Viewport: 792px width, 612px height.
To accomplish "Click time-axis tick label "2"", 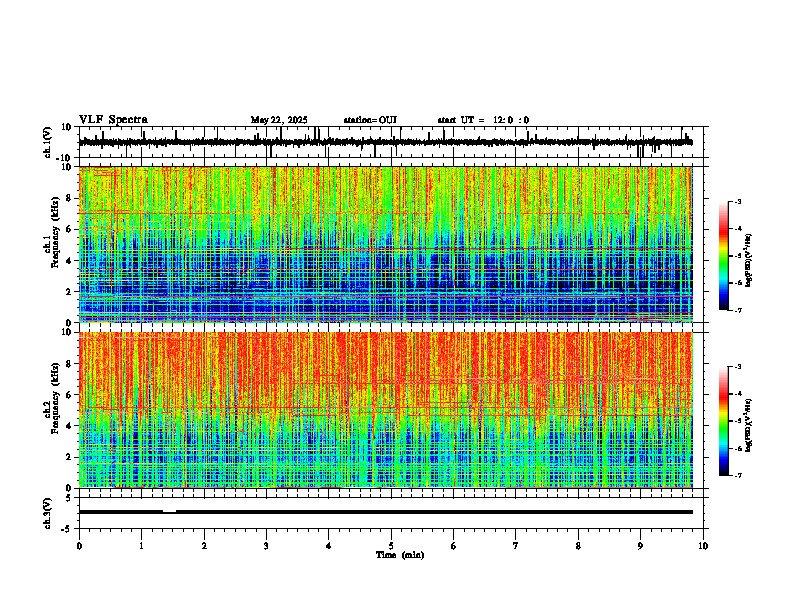I will [x=204, y=546].
